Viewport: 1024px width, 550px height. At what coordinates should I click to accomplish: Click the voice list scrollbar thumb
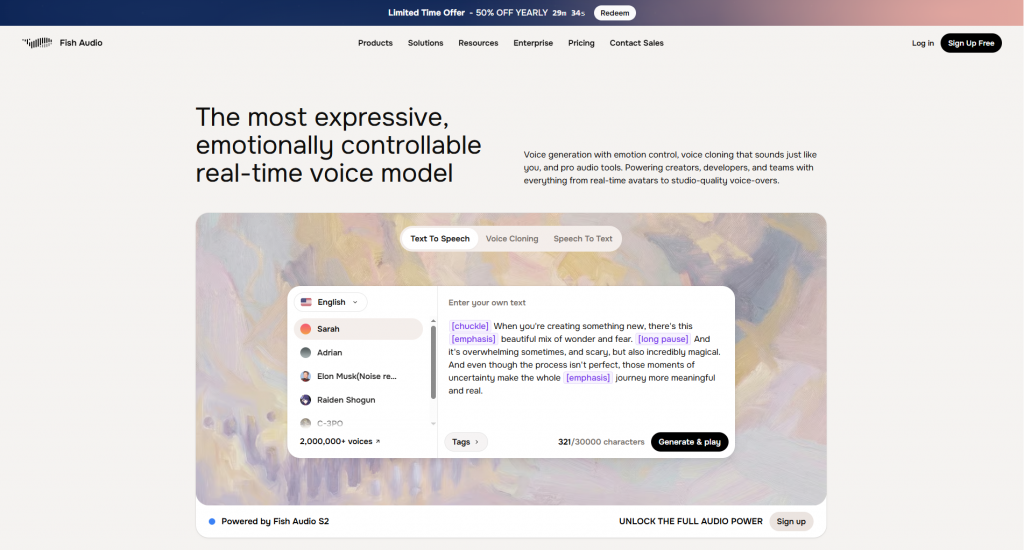pos(433,362)
